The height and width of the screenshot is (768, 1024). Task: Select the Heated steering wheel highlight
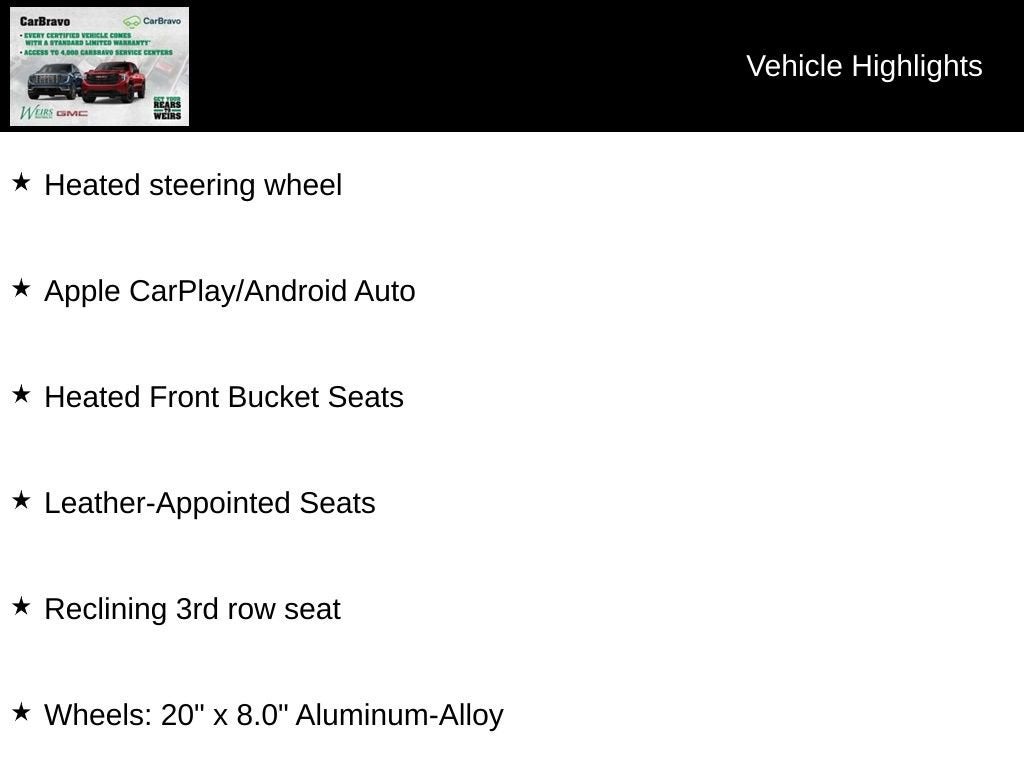coord(193,185)
